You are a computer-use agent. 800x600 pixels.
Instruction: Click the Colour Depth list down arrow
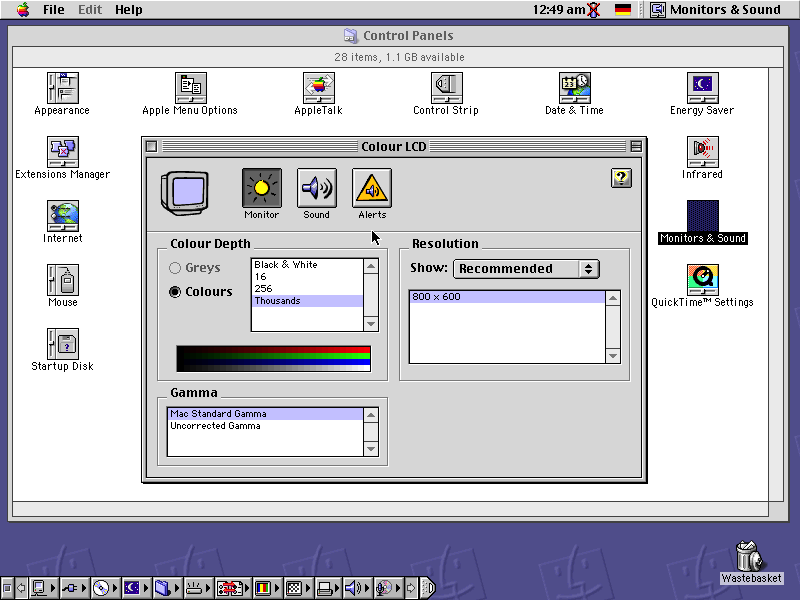click(x=371, y=324)
